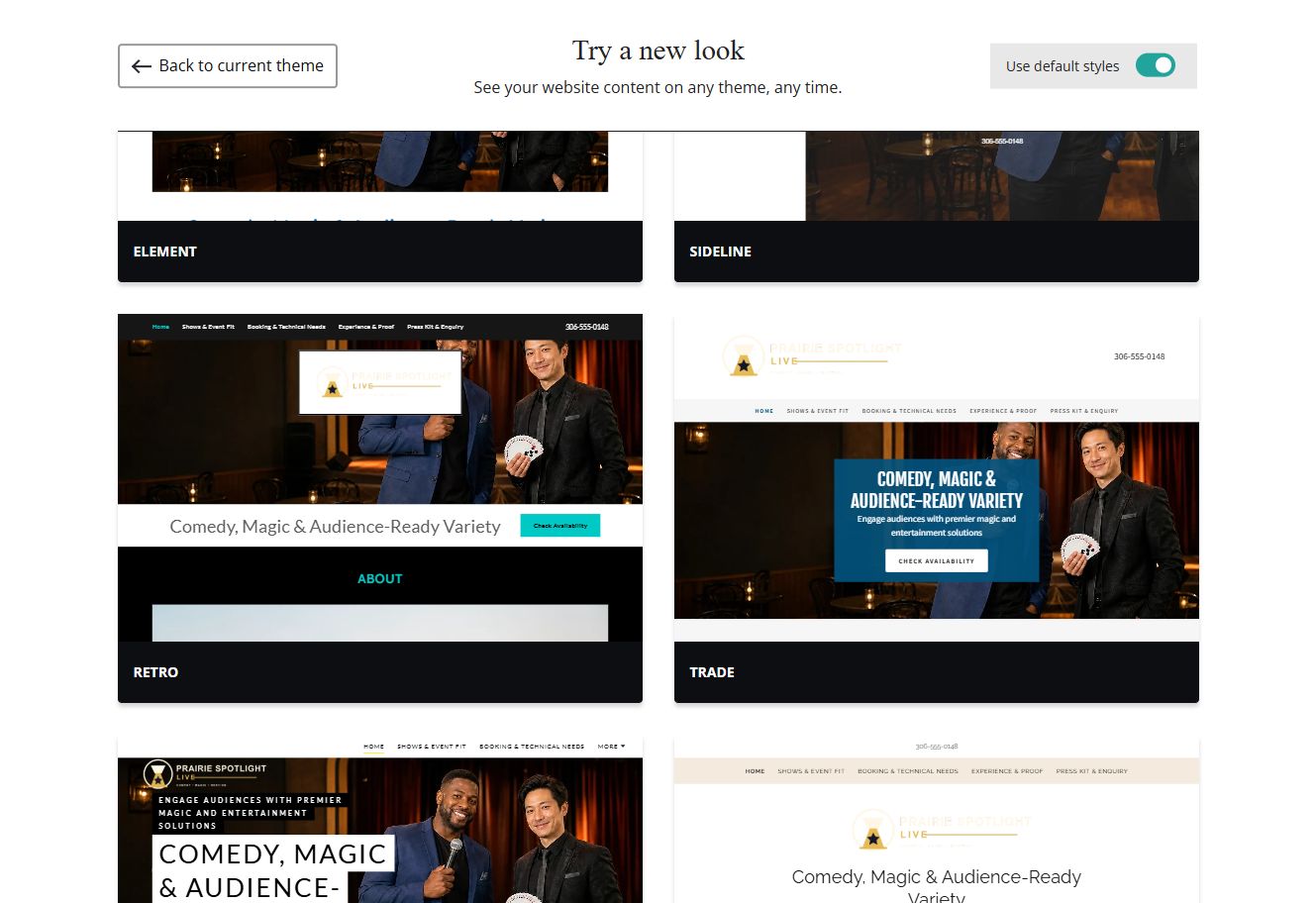Click the Trade preview's blue Comedy, Magic headline
1316x903 pixels.
click(937, 490)
